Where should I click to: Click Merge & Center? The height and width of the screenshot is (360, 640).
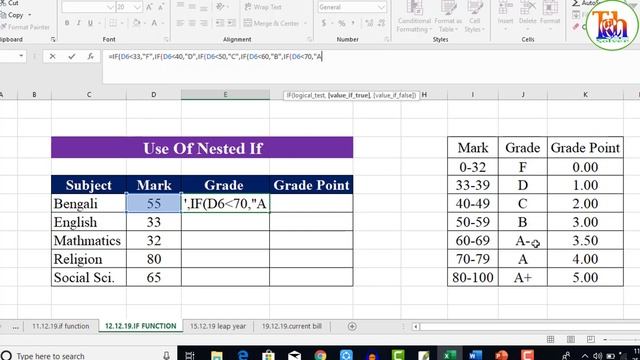[x=271, y=23]
